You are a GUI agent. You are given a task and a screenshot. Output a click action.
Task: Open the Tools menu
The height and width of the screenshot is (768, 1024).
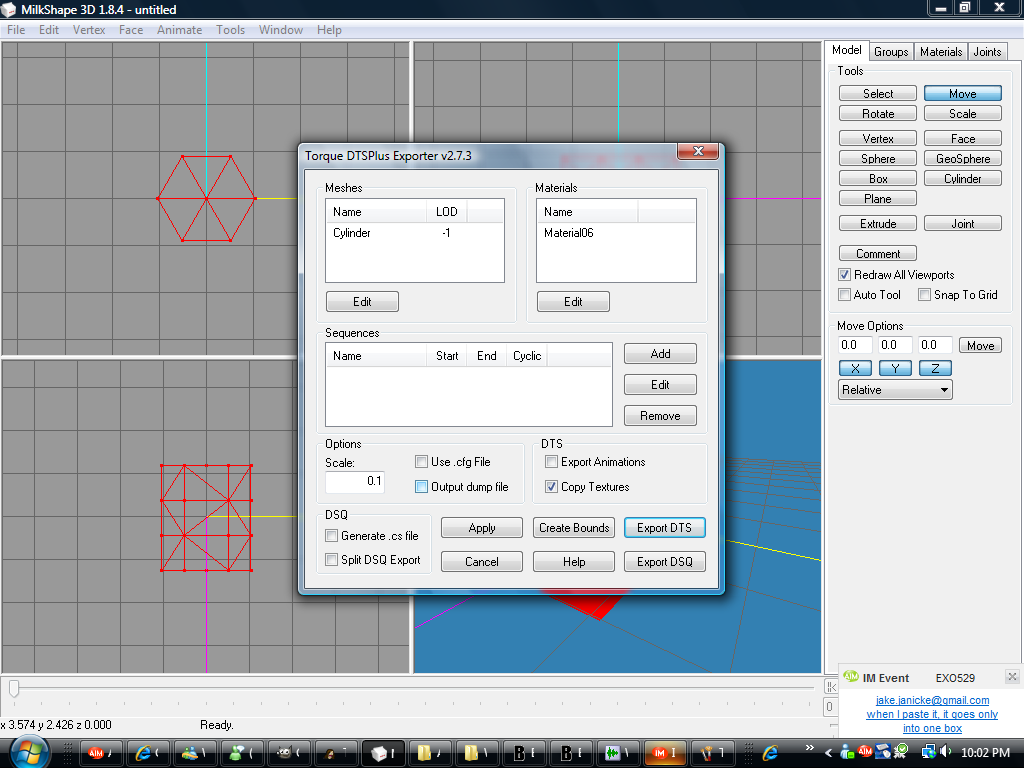[x=231, y=29]
